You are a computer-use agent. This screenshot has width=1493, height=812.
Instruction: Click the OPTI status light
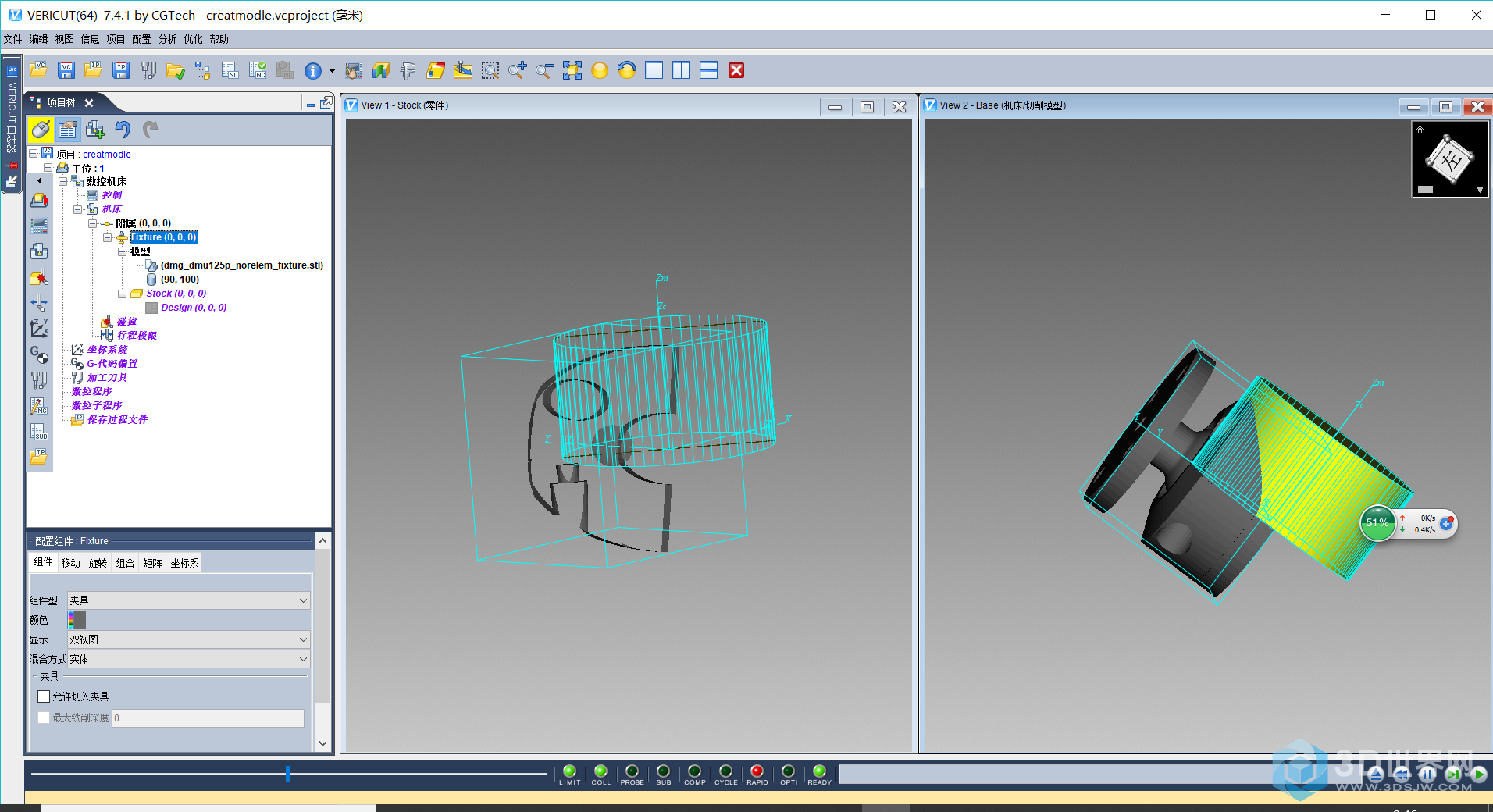click(x=789, y=771)
